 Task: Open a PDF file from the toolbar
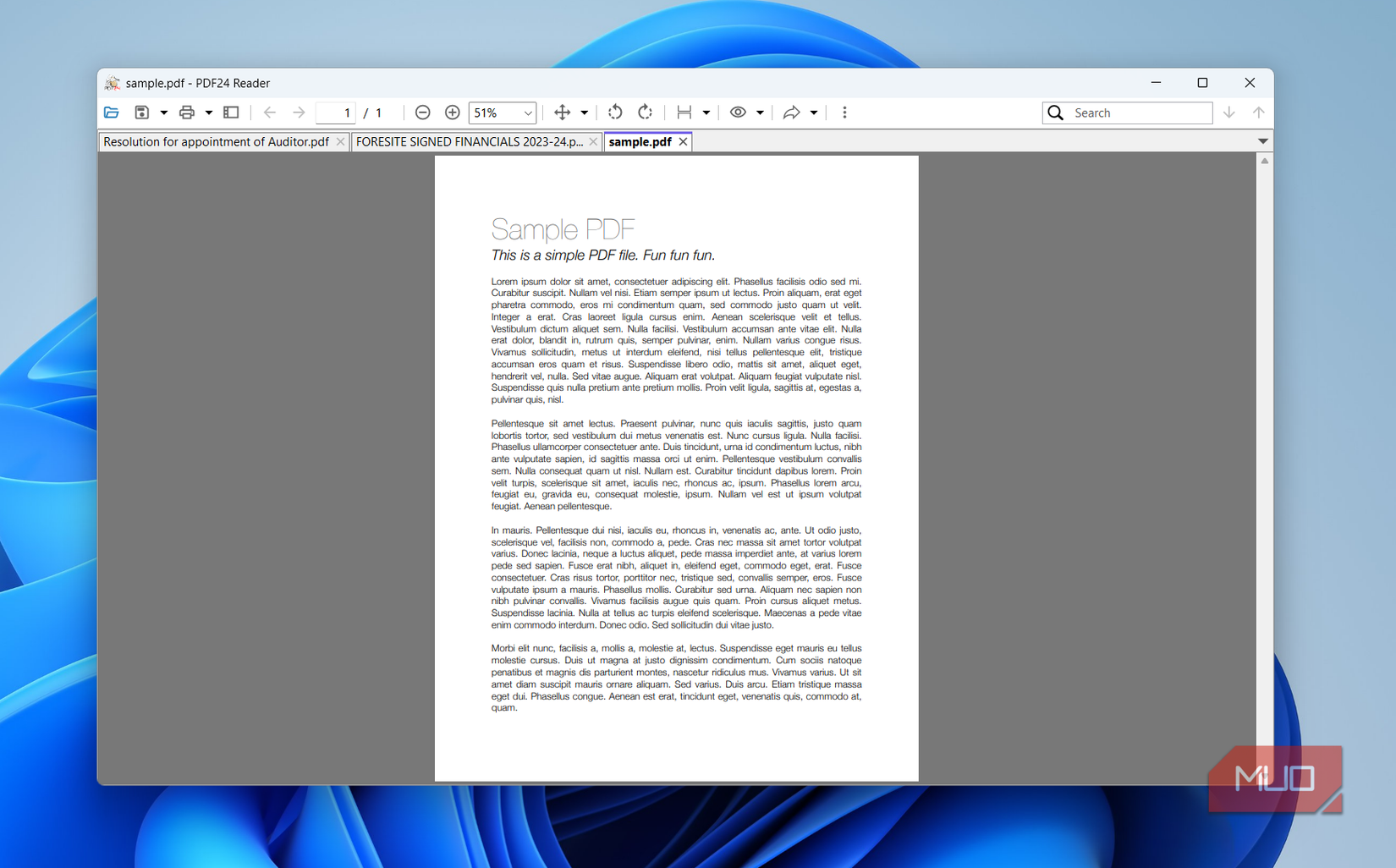[x=111, y=112]
